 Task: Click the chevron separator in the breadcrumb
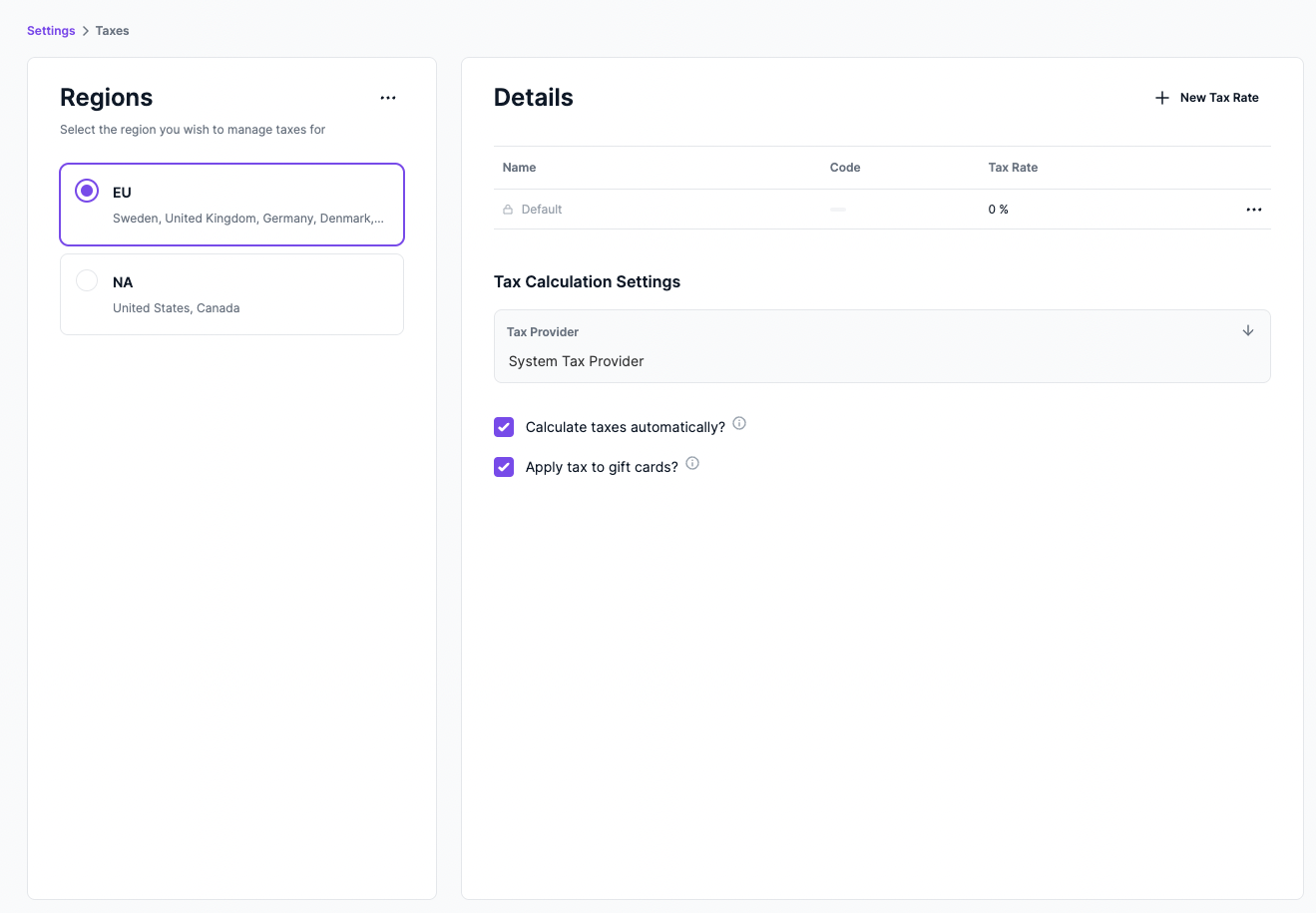click(84, 30)
